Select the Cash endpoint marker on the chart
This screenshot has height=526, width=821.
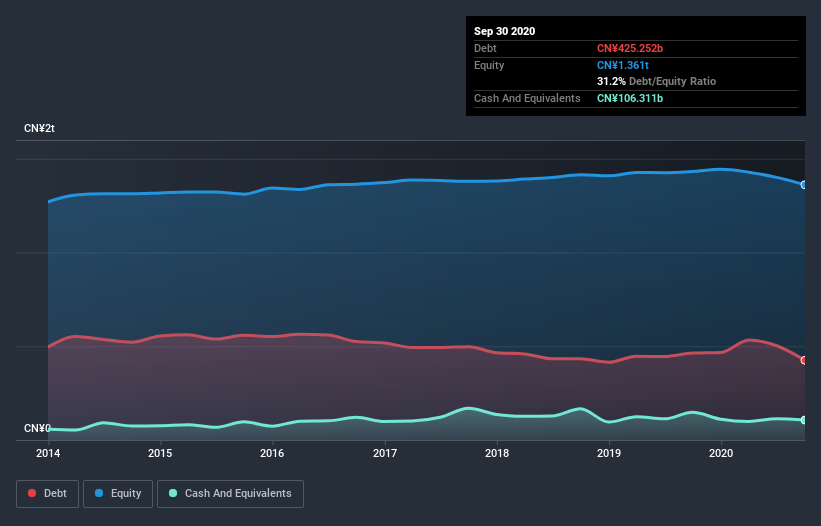[x=804, y=420]
